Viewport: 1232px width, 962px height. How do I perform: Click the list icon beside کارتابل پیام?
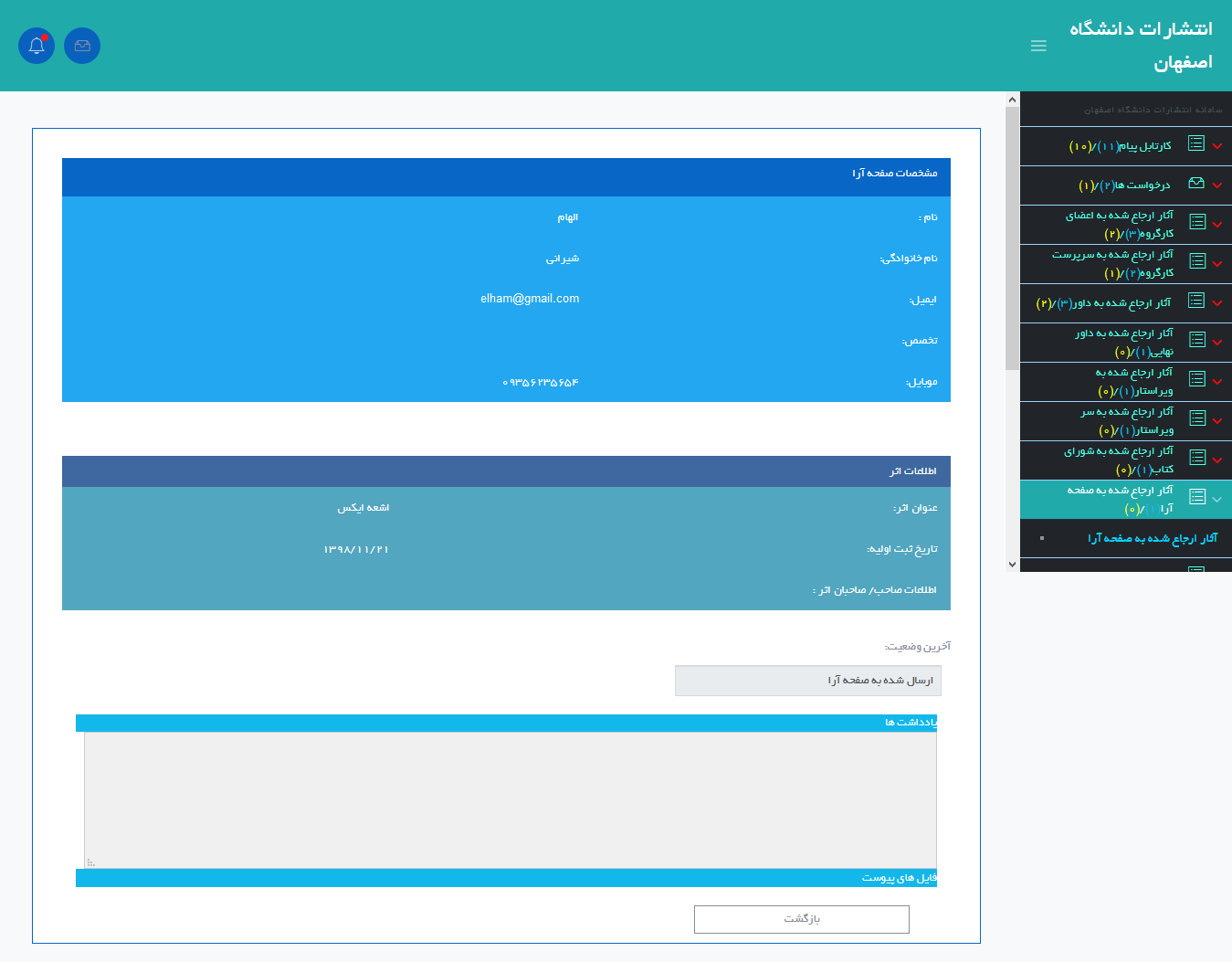click(1196, 144)
